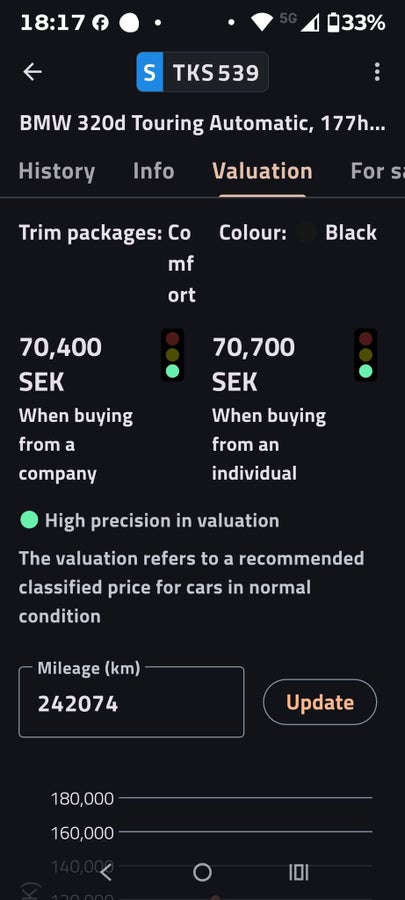This screenshot has height=900, width=405.
Task: Tap the Android back navigation button
Action: (106, 872)
